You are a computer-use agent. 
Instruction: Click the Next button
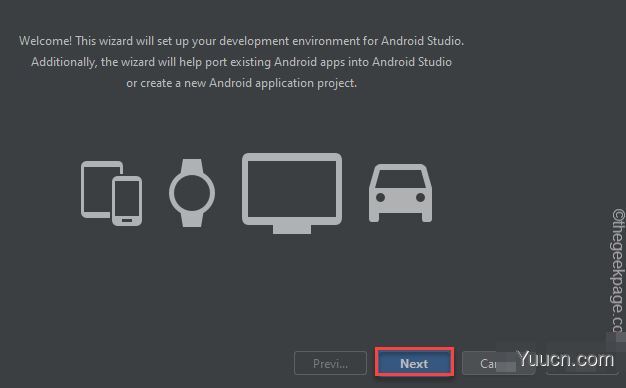point(414,362)
